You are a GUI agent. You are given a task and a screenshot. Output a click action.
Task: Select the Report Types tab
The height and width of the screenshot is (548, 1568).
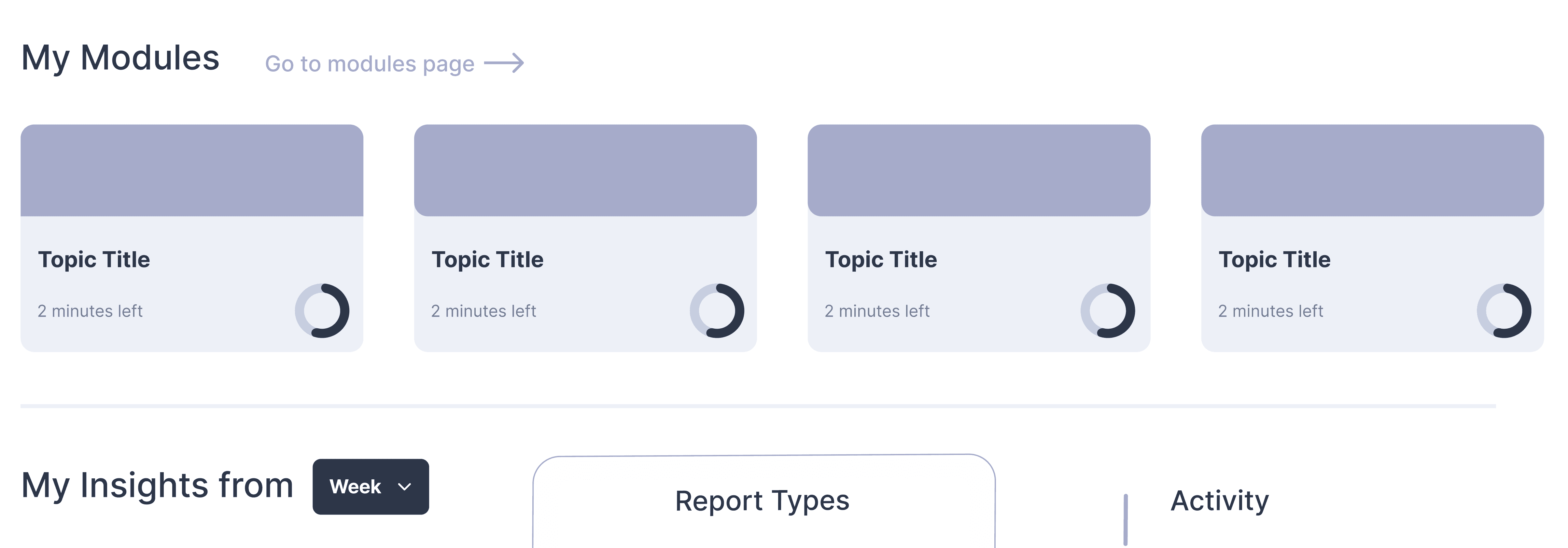coord(762,500)
